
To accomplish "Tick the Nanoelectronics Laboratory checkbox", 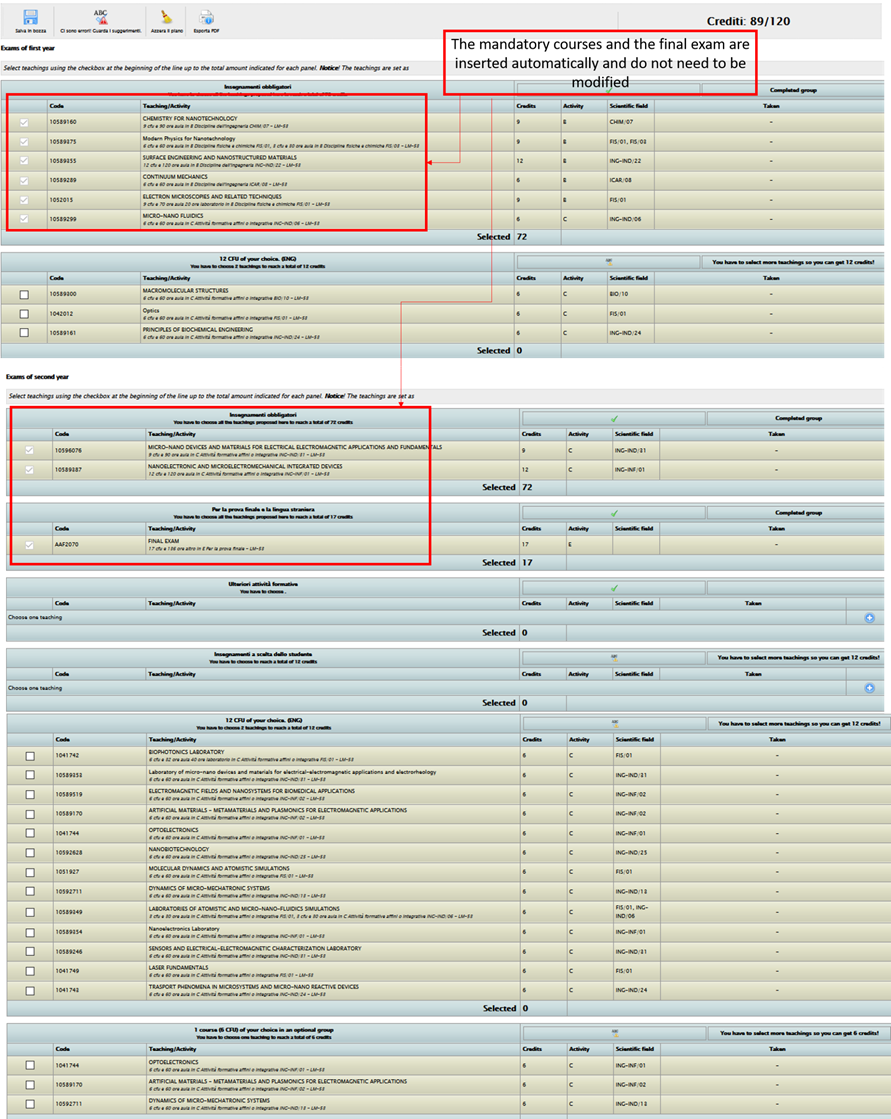I will pyautogui.click(x=30, y=932).
